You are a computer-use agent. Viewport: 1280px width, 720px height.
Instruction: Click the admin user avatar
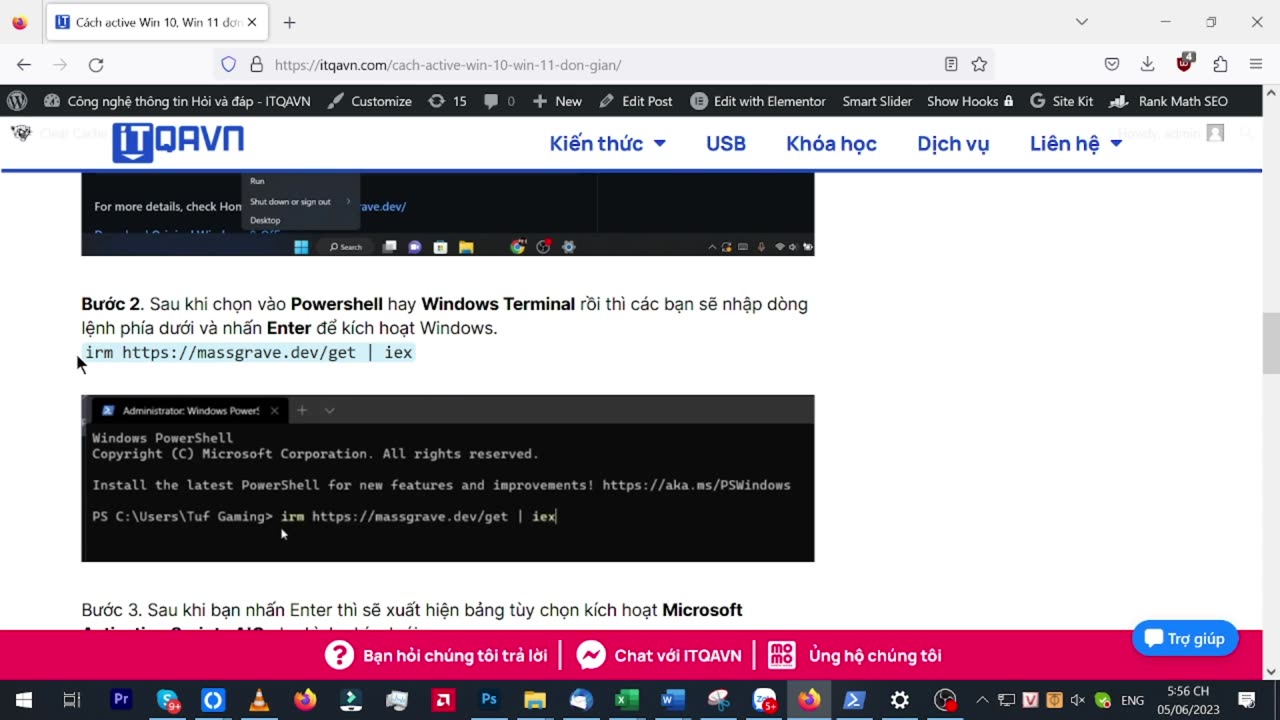click(x=1215, y=133)
